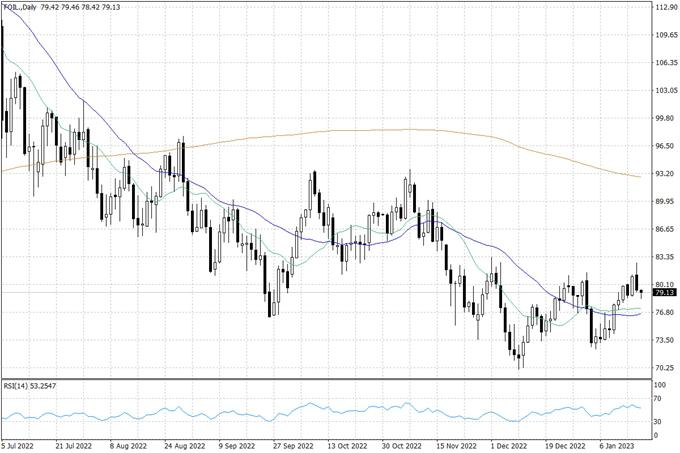Click the last candlestick on the chart
The width and height of the screenshot is (680, 453).
tap(641, 292)
